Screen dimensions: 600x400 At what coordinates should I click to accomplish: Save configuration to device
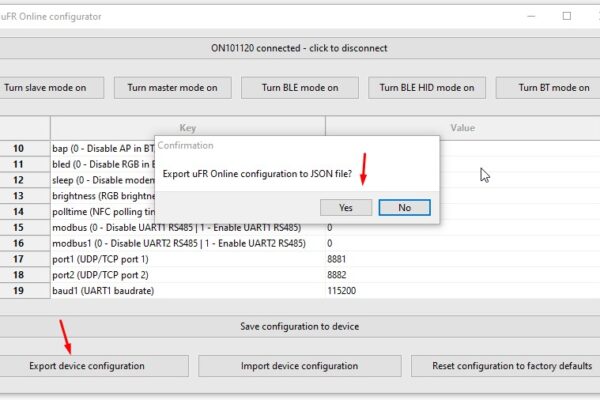tap(300, 327)
